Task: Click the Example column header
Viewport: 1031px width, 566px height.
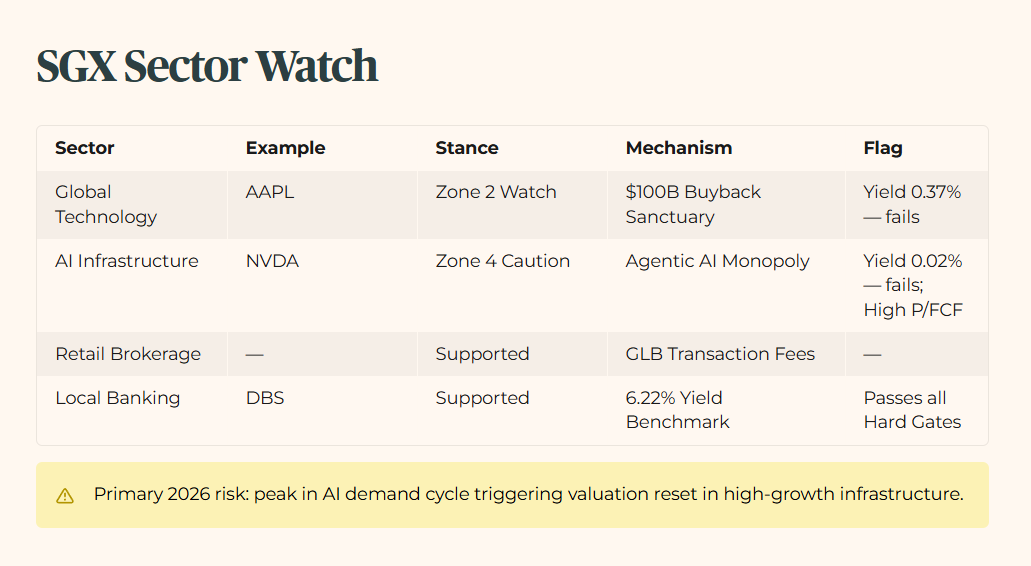Action: 285,148
